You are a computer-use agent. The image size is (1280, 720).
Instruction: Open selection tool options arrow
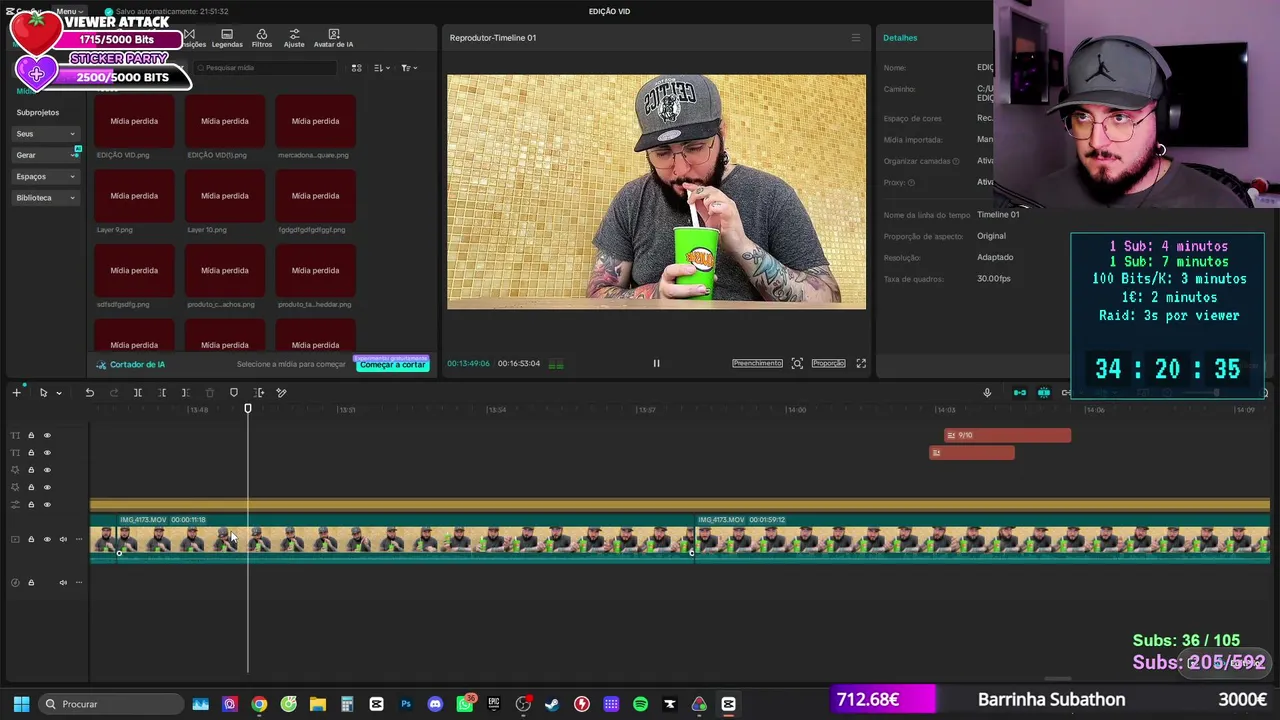[x=58, y=393]
